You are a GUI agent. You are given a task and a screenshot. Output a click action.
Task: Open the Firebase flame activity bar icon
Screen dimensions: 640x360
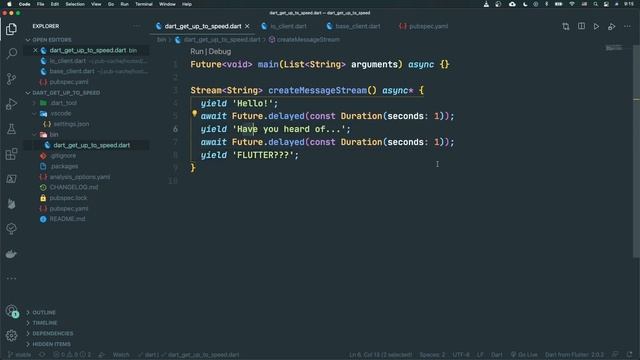(x=11, y=204)
